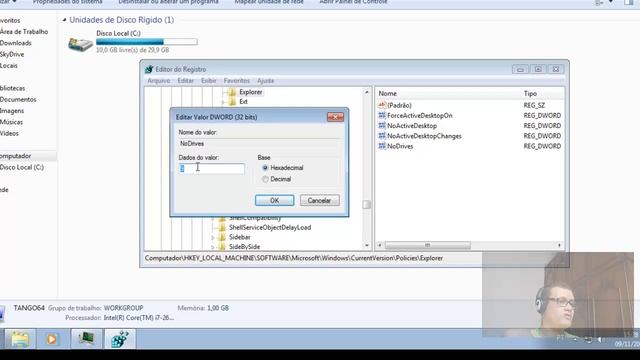Minimize the Editor do Registro window
This screenshot has width=640, height=360.
coord(520,69)
